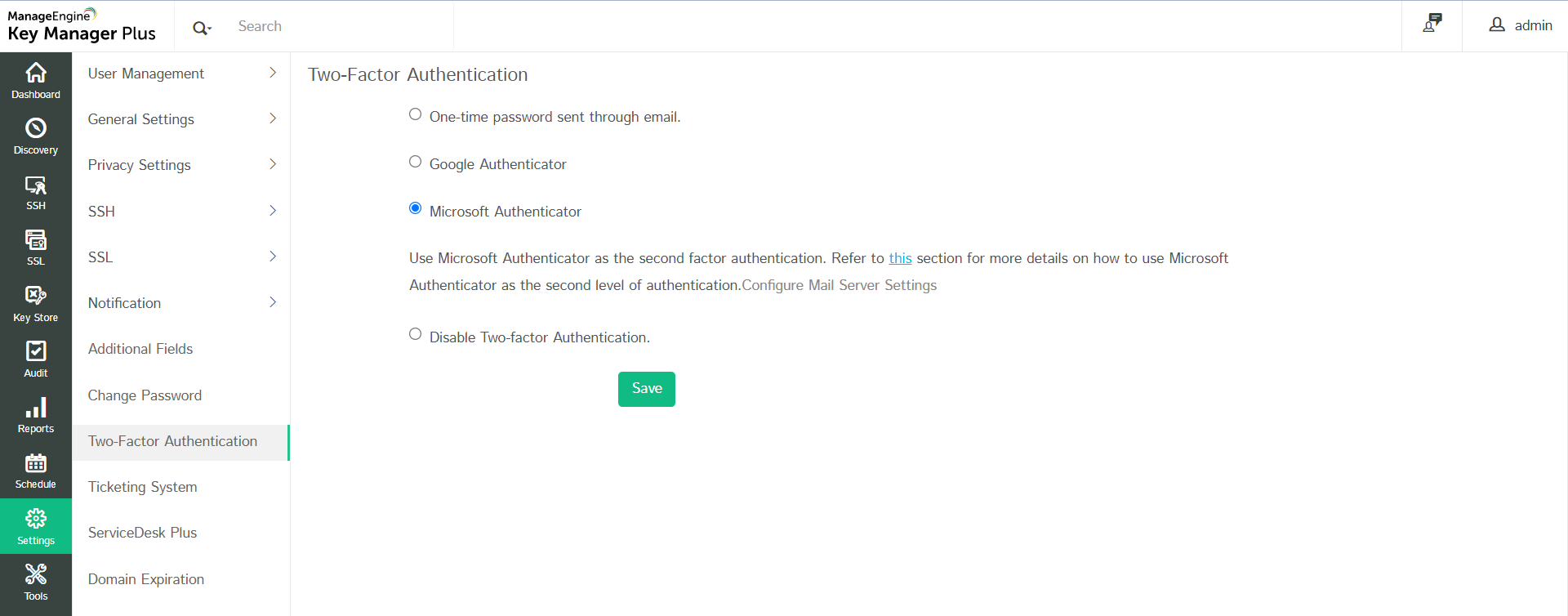Image resolution: width=1568 pixels, height=616 pixels.
Task: Open the Discovery section icon
Action: pos(36,136)
